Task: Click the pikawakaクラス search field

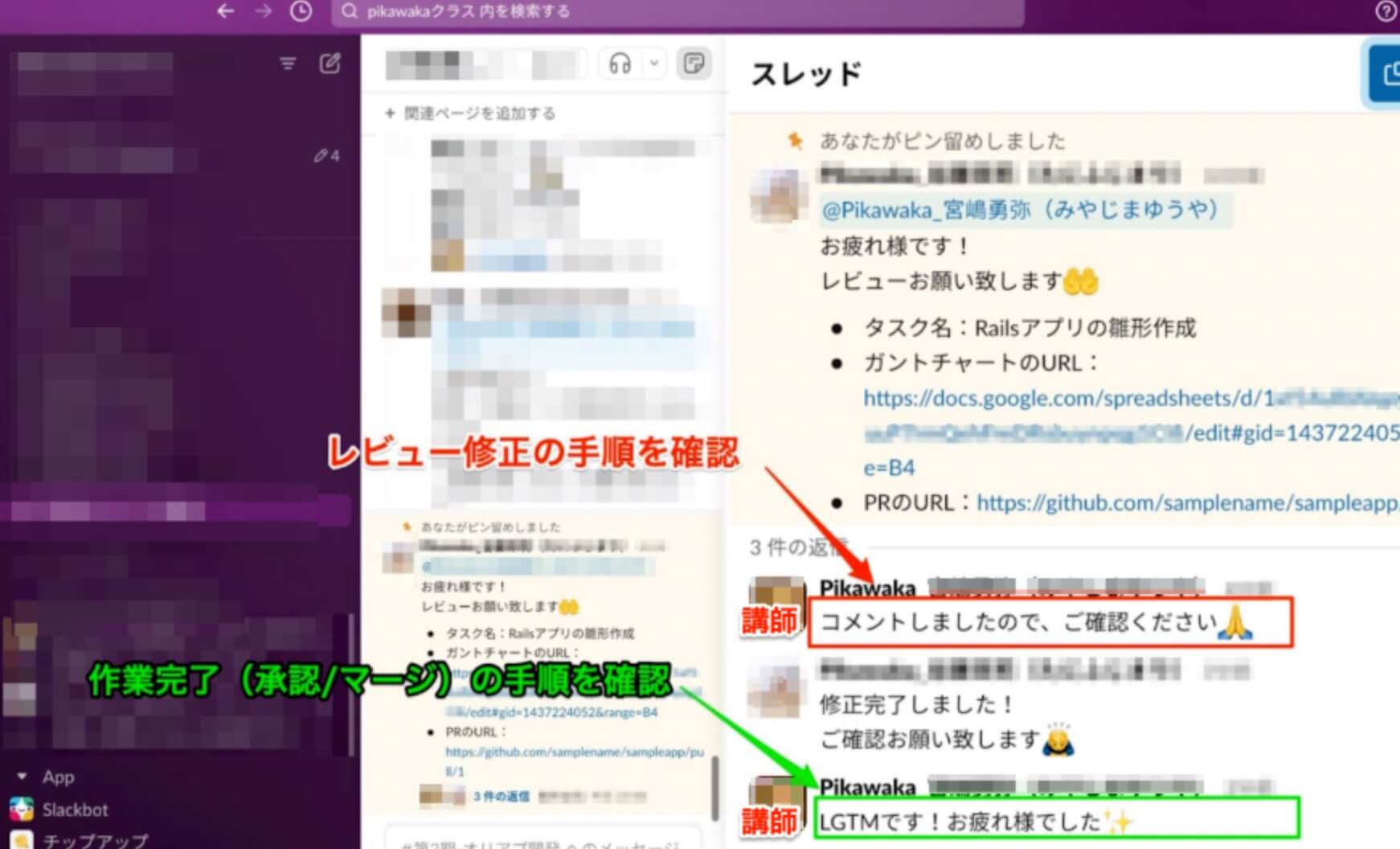Action: [x=677, y=12]
